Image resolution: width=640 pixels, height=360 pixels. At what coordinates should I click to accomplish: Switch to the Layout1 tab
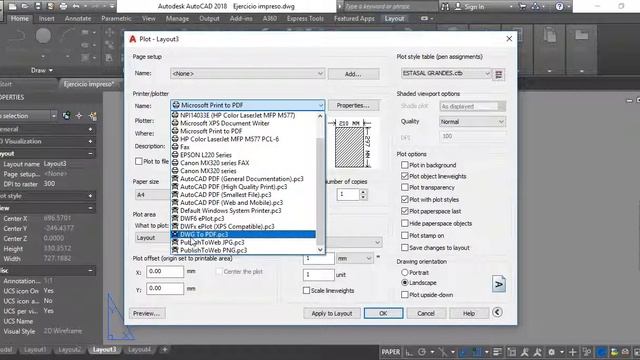pyautogui.click(x=35, y=350)
